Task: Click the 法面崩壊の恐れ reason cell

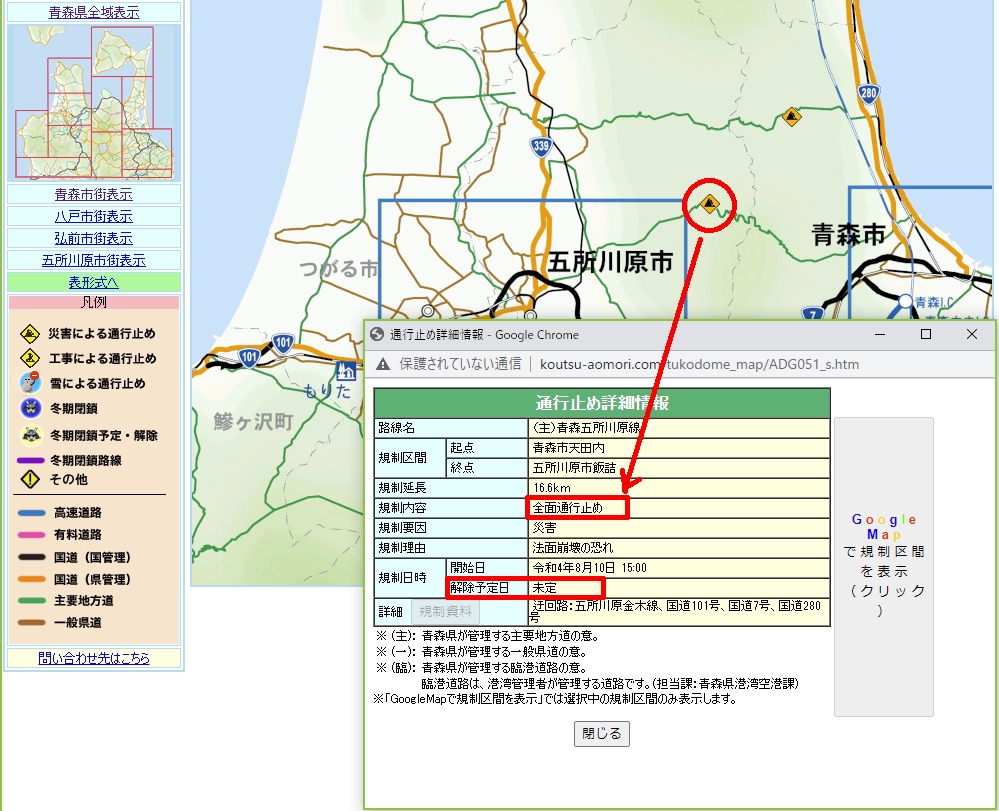Action: point(679,548)
